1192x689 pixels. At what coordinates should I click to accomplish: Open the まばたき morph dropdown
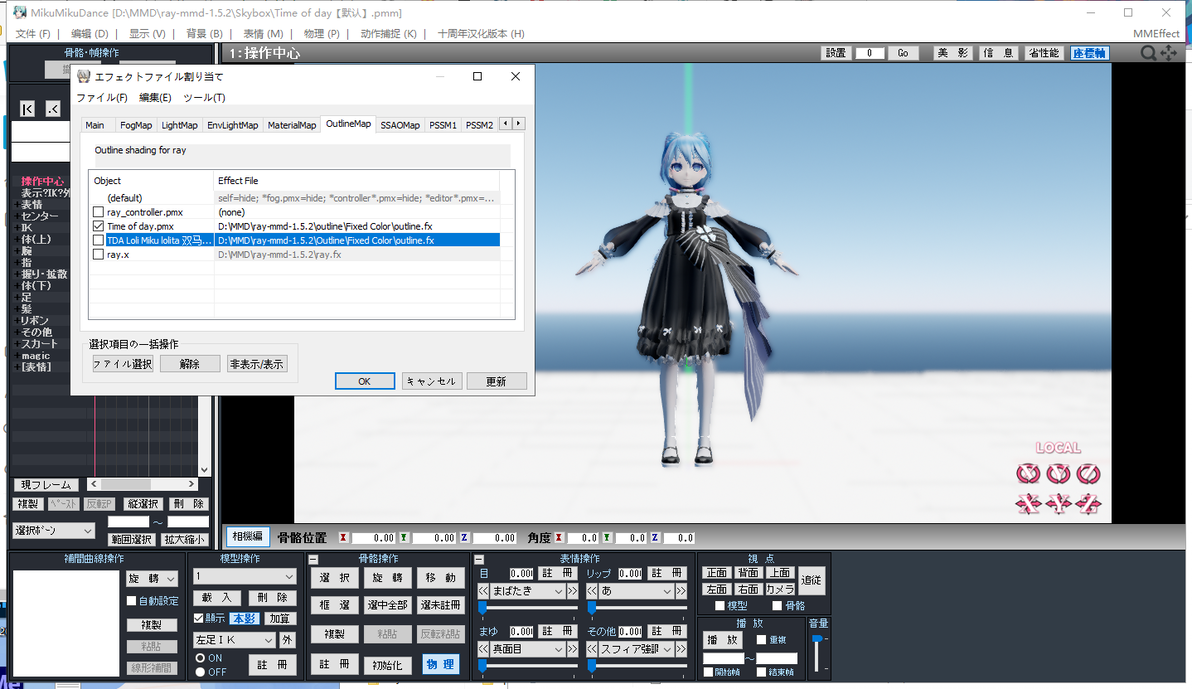tap(527, 591)
